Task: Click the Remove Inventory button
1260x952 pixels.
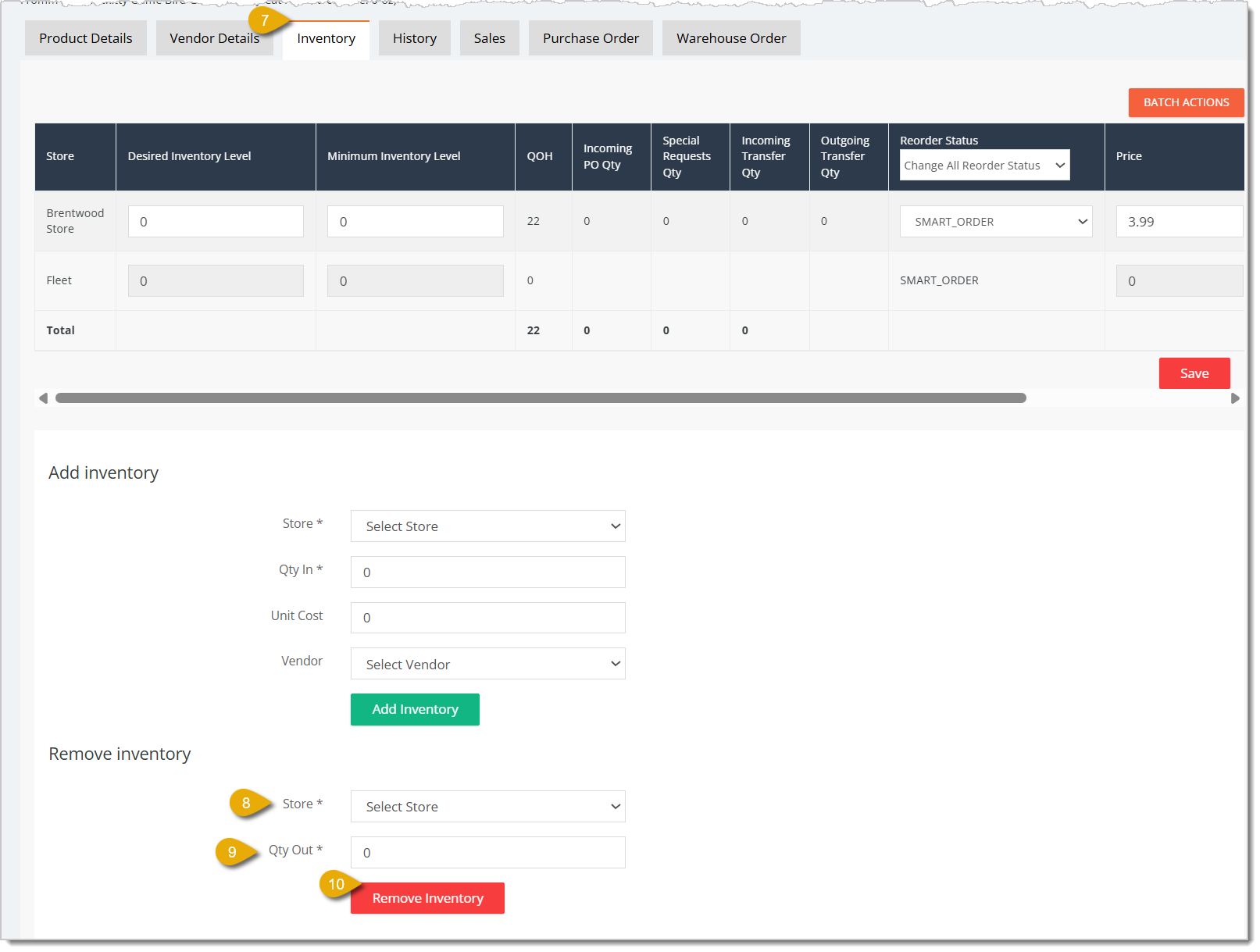Action: (427, 898)
